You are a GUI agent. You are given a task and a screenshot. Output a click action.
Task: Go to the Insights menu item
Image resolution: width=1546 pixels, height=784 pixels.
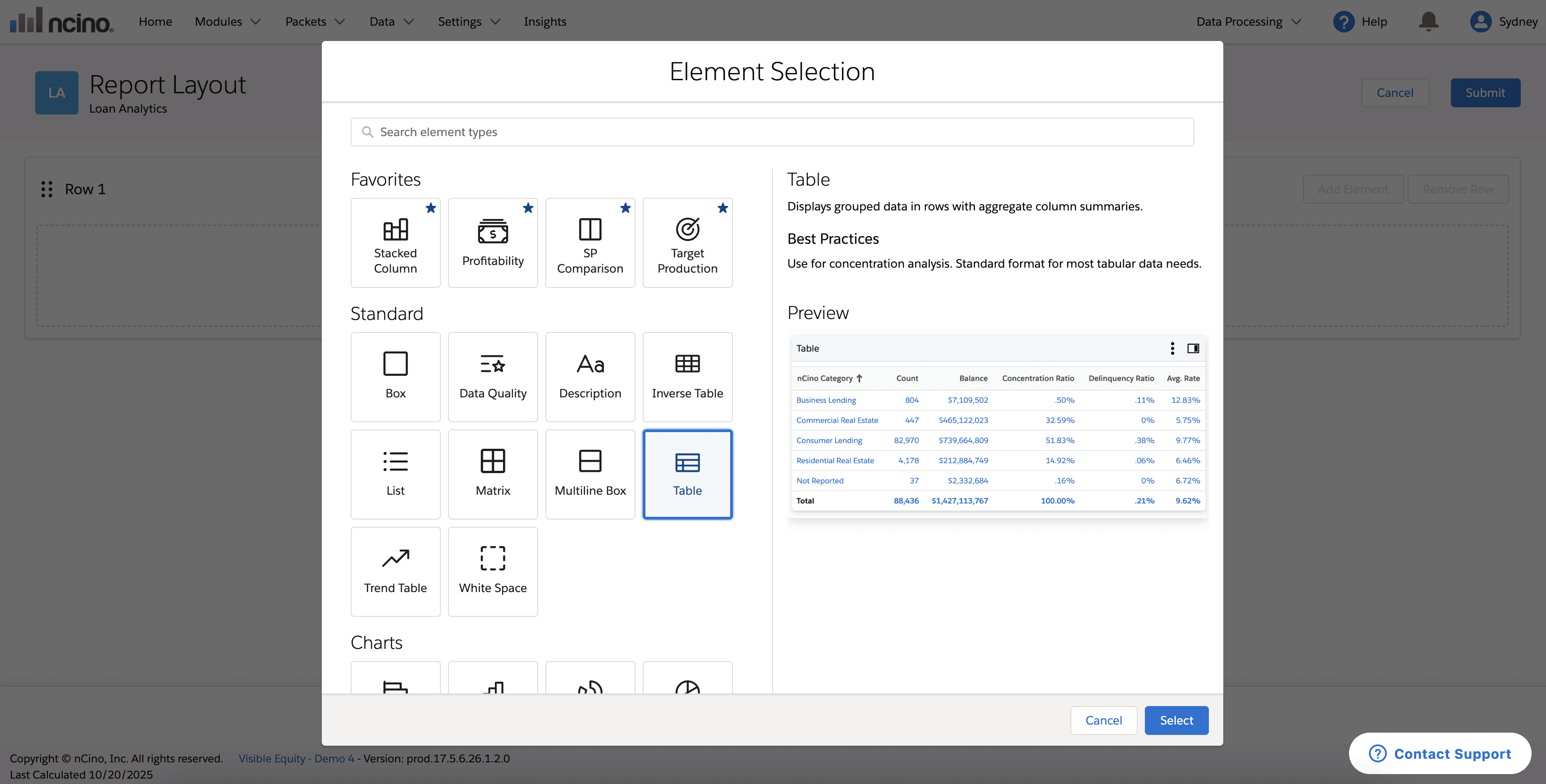(x=544, y=22)
